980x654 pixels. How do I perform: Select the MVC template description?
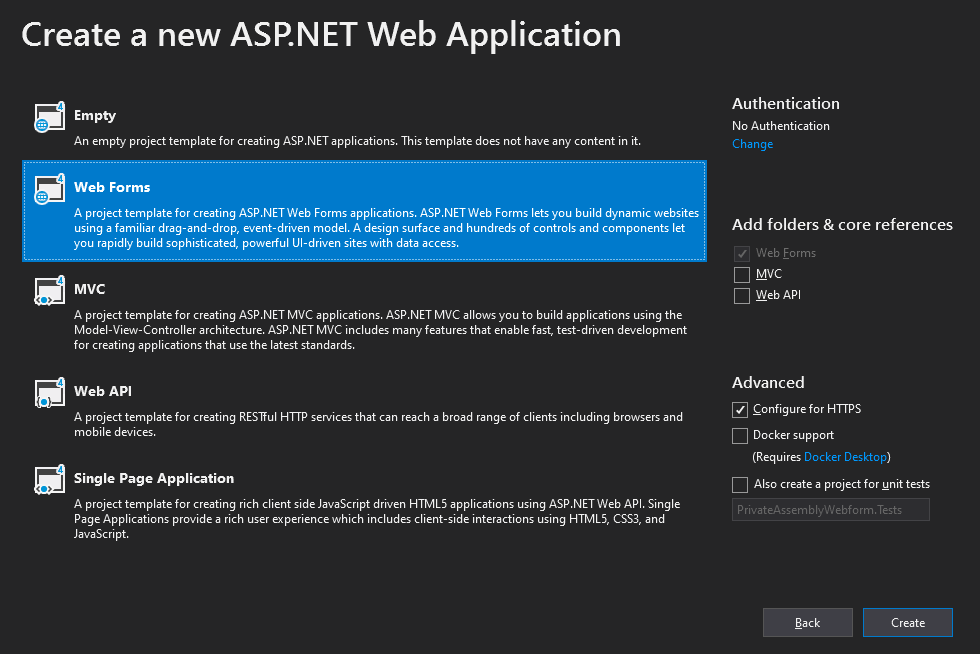click(380, 330)
